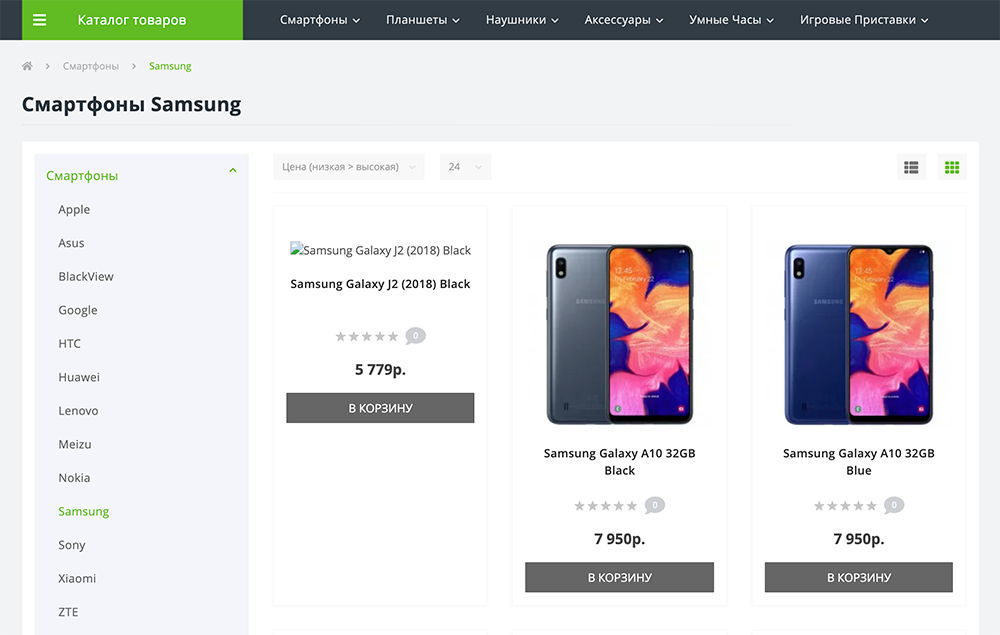Viewport: 1000px width, 635px height.
Task: Switch to grid view layout
Action: click(x=952, y=167)
